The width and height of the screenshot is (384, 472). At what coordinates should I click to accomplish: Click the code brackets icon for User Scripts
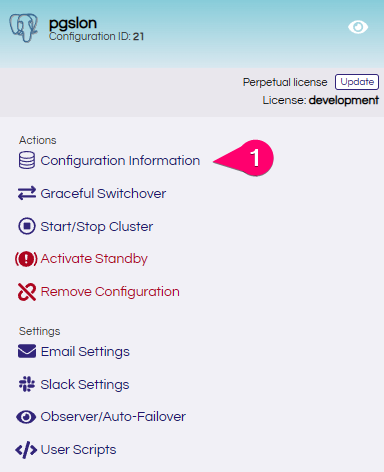coord(26,450)
